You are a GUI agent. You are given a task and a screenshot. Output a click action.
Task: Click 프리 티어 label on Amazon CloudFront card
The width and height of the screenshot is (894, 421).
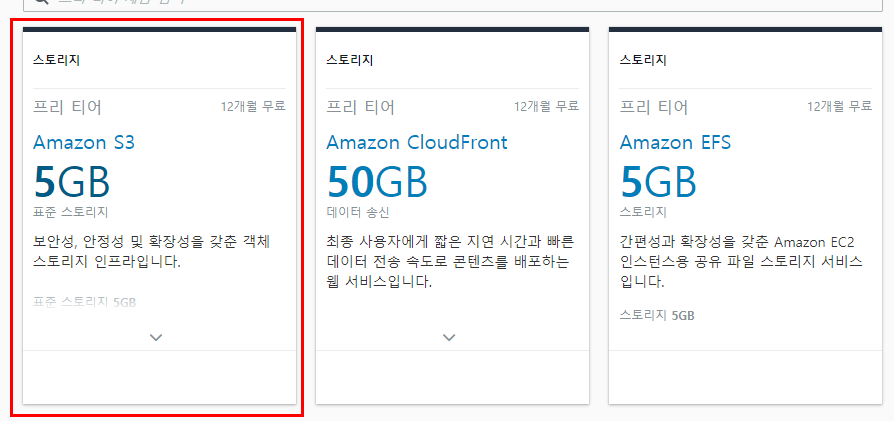click(x=360, y=107)
